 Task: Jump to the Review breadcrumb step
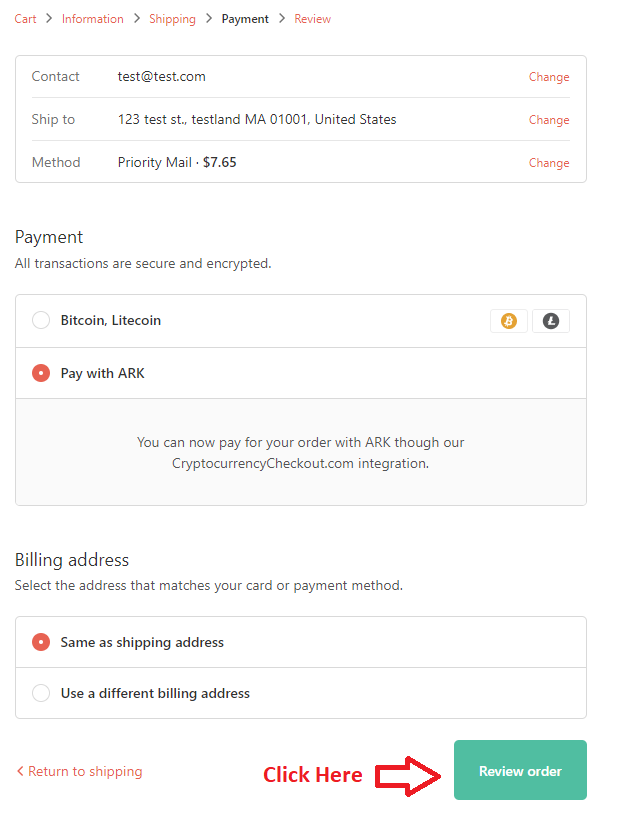[312, 19]
